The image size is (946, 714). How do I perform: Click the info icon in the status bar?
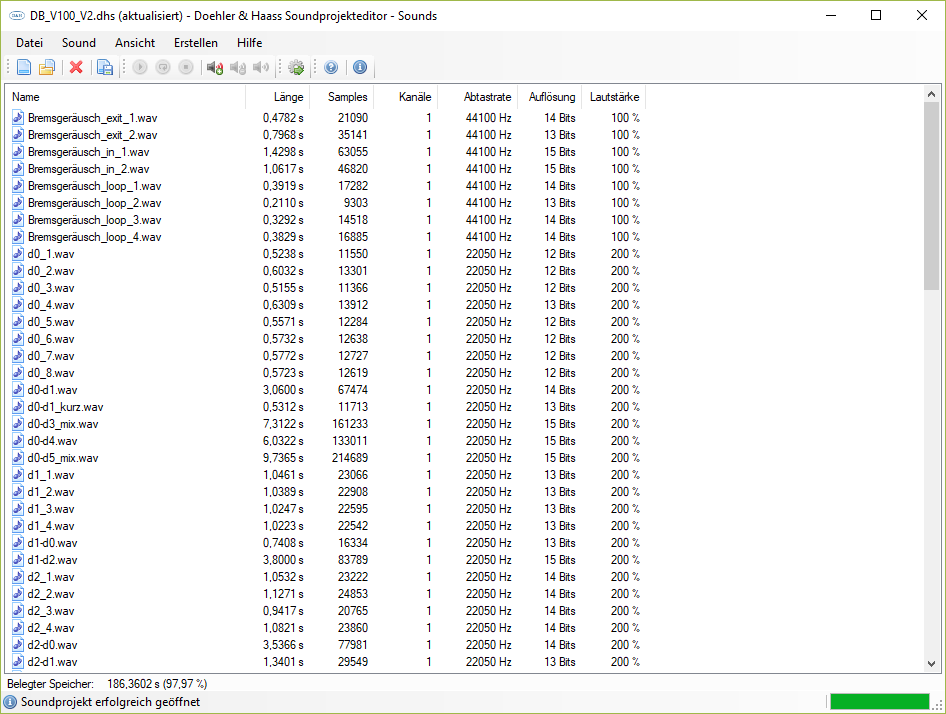(x=10, y=702)
